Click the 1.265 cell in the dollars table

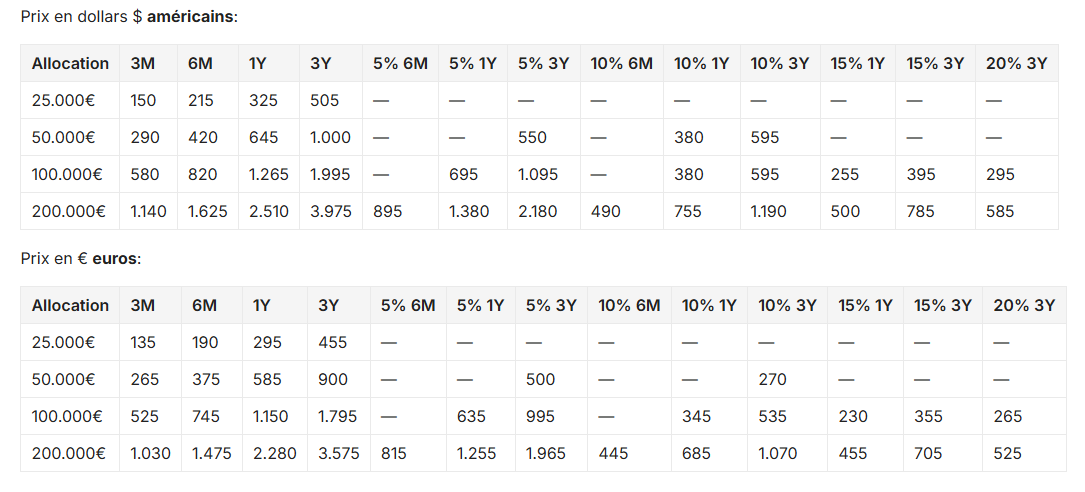(x=268, y=174)
